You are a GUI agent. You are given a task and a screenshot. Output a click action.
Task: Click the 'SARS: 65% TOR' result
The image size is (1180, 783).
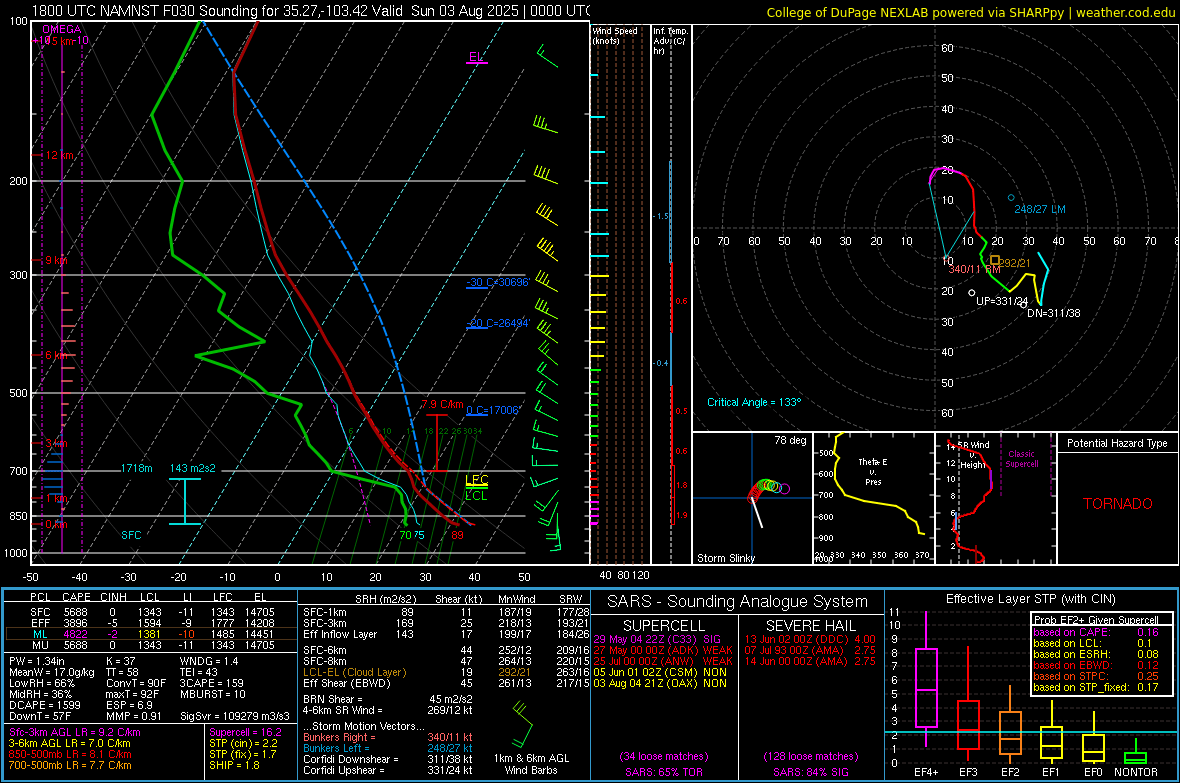click(x=664, y=772)
